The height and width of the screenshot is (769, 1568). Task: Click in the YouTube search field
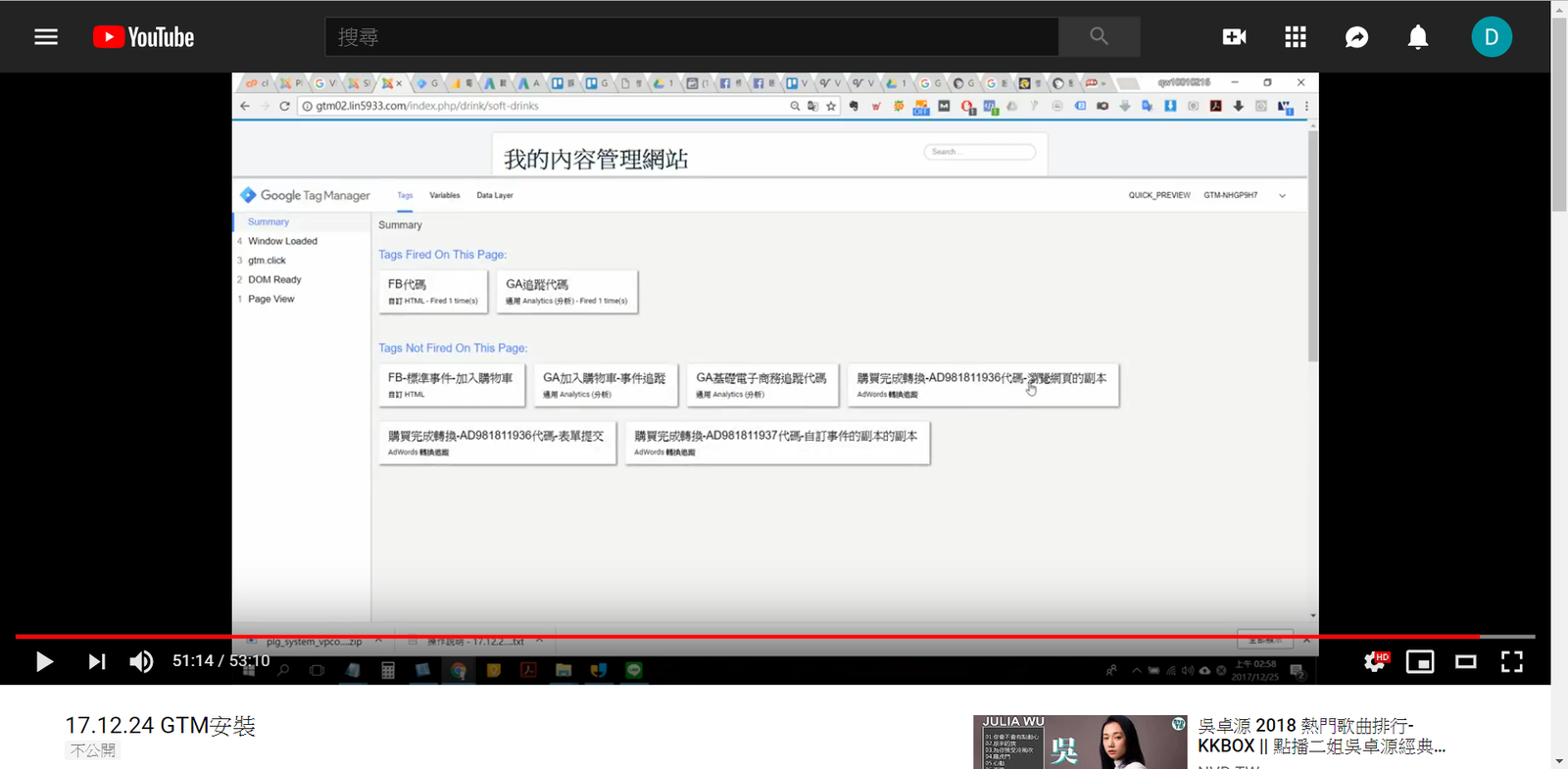coord(691,37)
